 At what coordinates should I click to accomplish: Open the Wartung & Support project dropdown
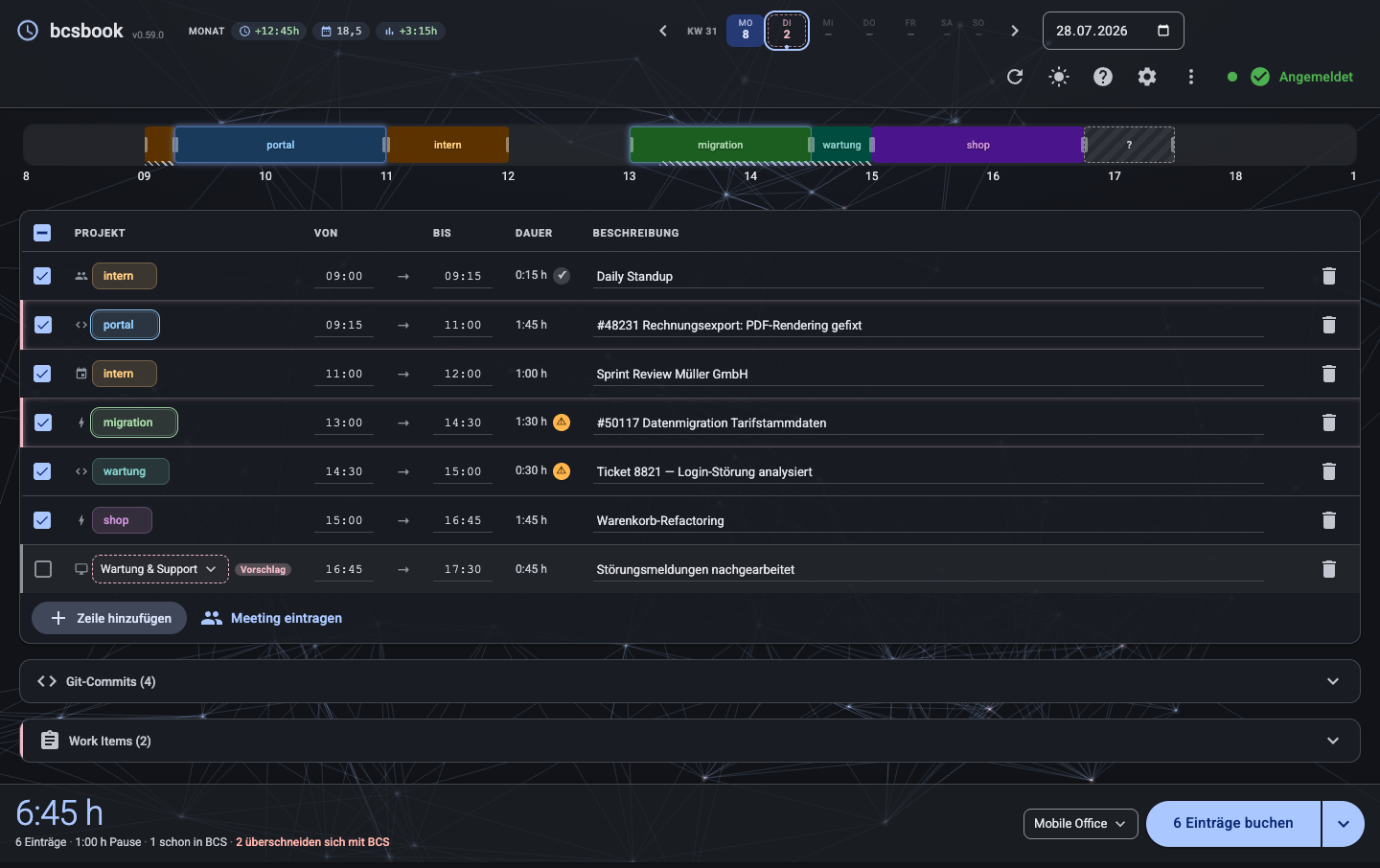tap(160, 569)
